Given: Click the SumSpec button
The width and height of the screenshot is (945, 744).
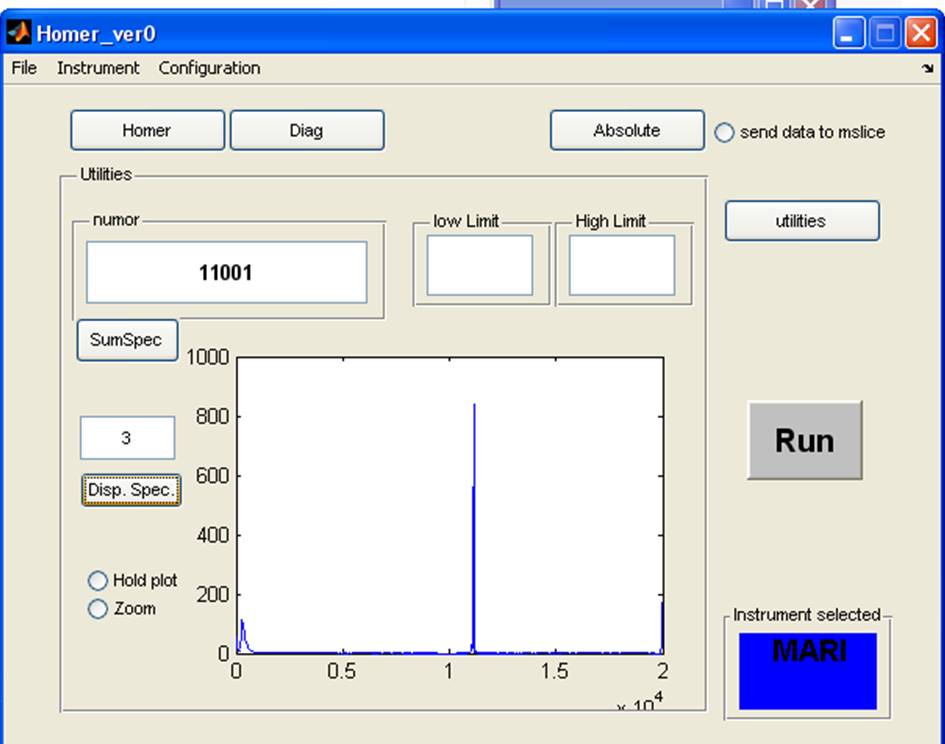Looking at the screenshot, I should 127,340.
